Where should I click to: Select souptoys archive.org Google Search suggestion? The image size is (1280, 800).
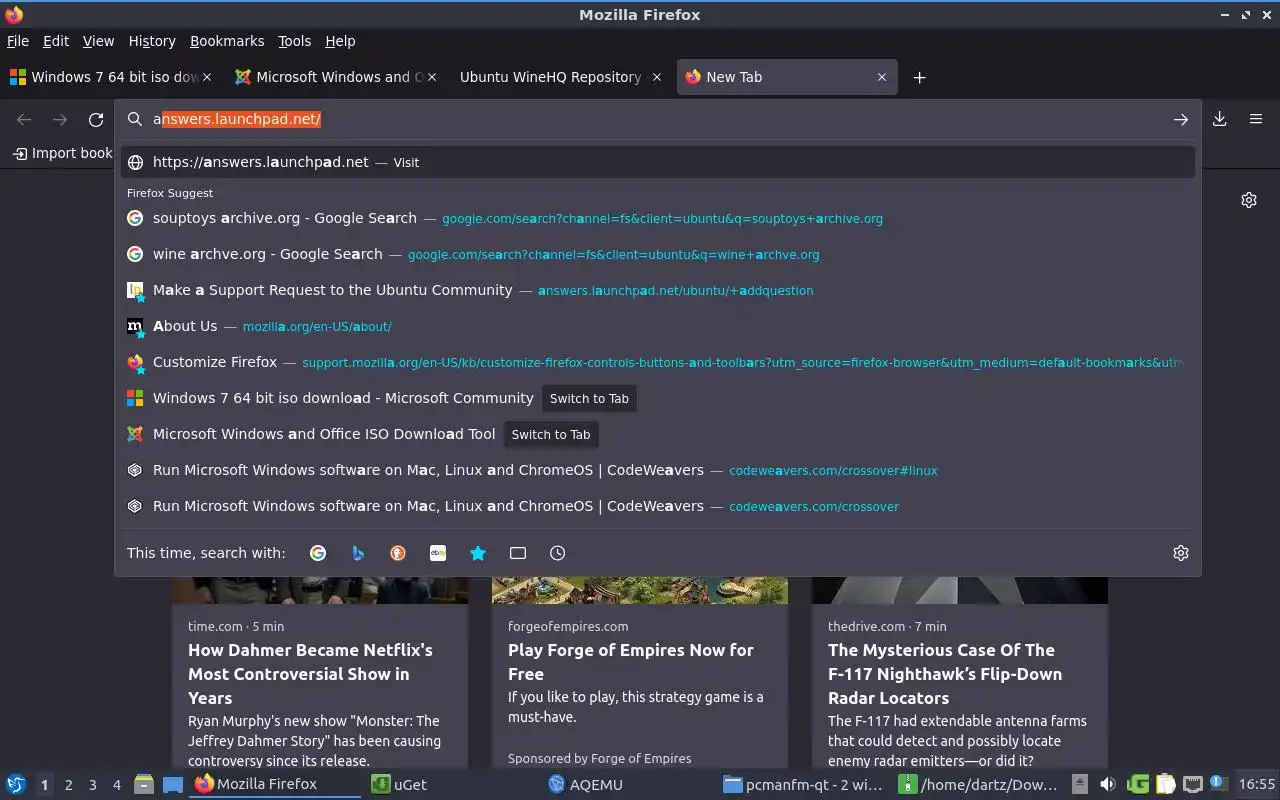tap(658, 218)
